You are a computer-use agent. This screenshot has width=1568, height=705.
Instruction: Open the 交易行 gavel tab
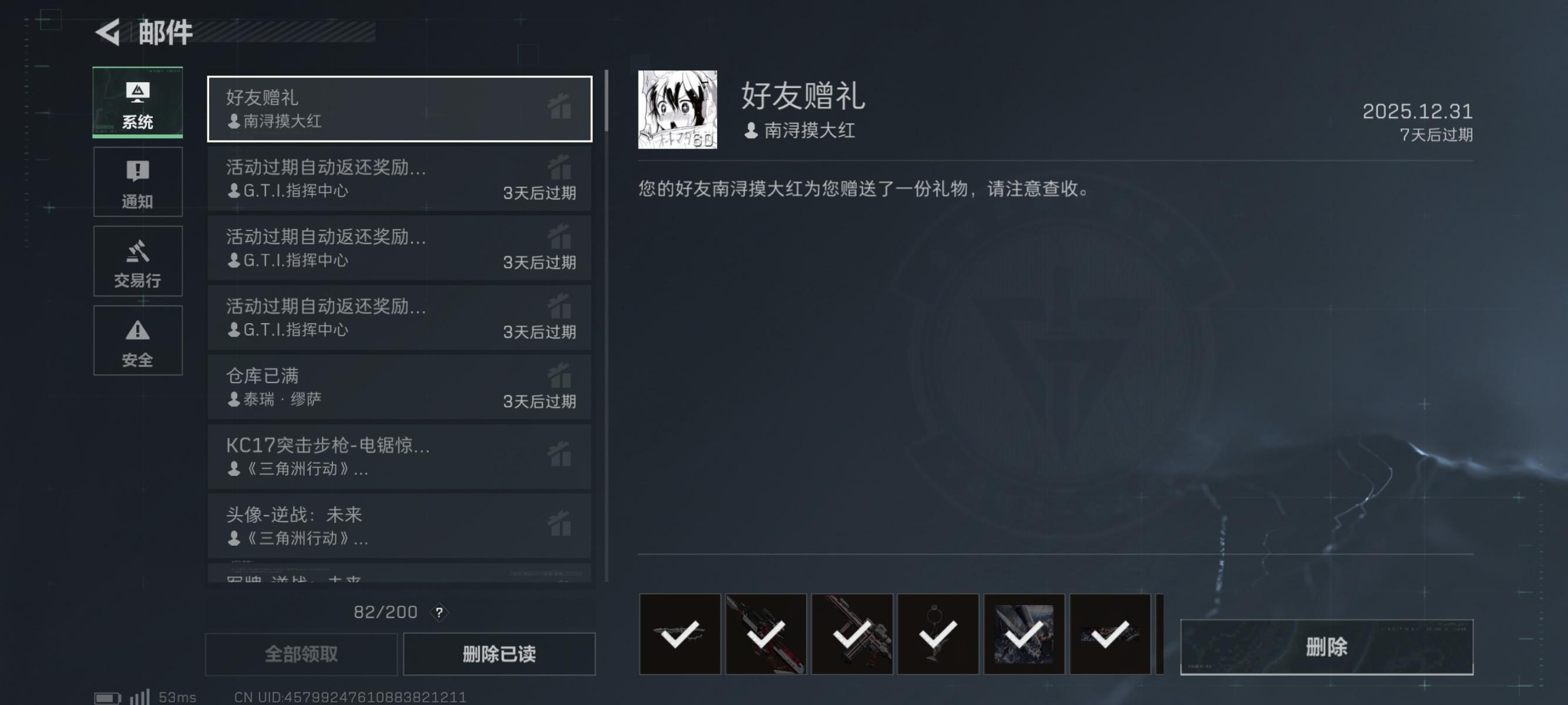coord(137,261)
